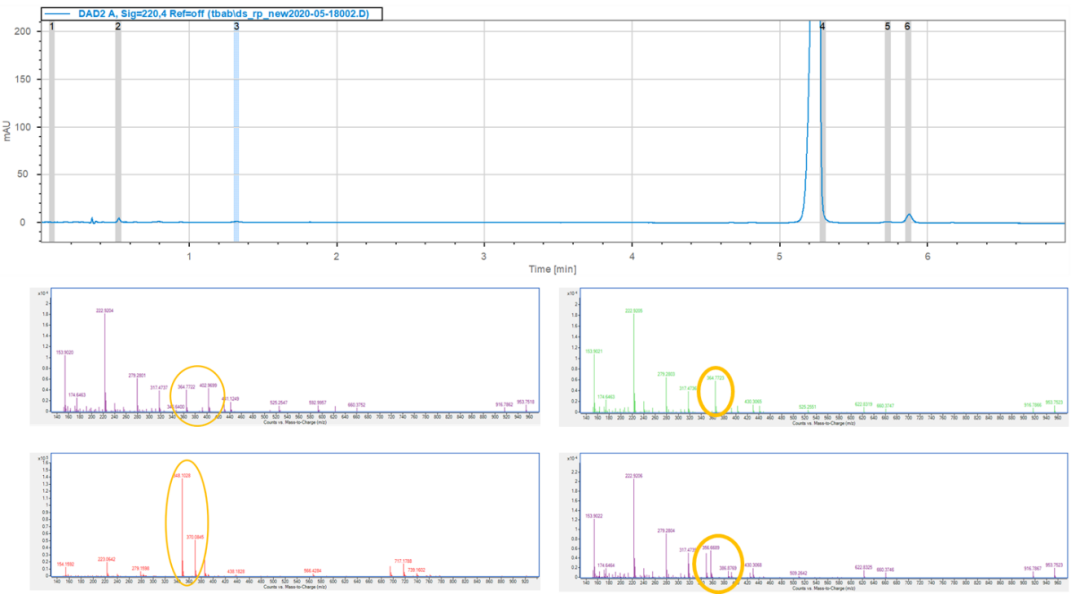1080x594 pixels.
Task: Click the 222.9206 peak label in bottom-right spectrum
Action: point(634,475)
